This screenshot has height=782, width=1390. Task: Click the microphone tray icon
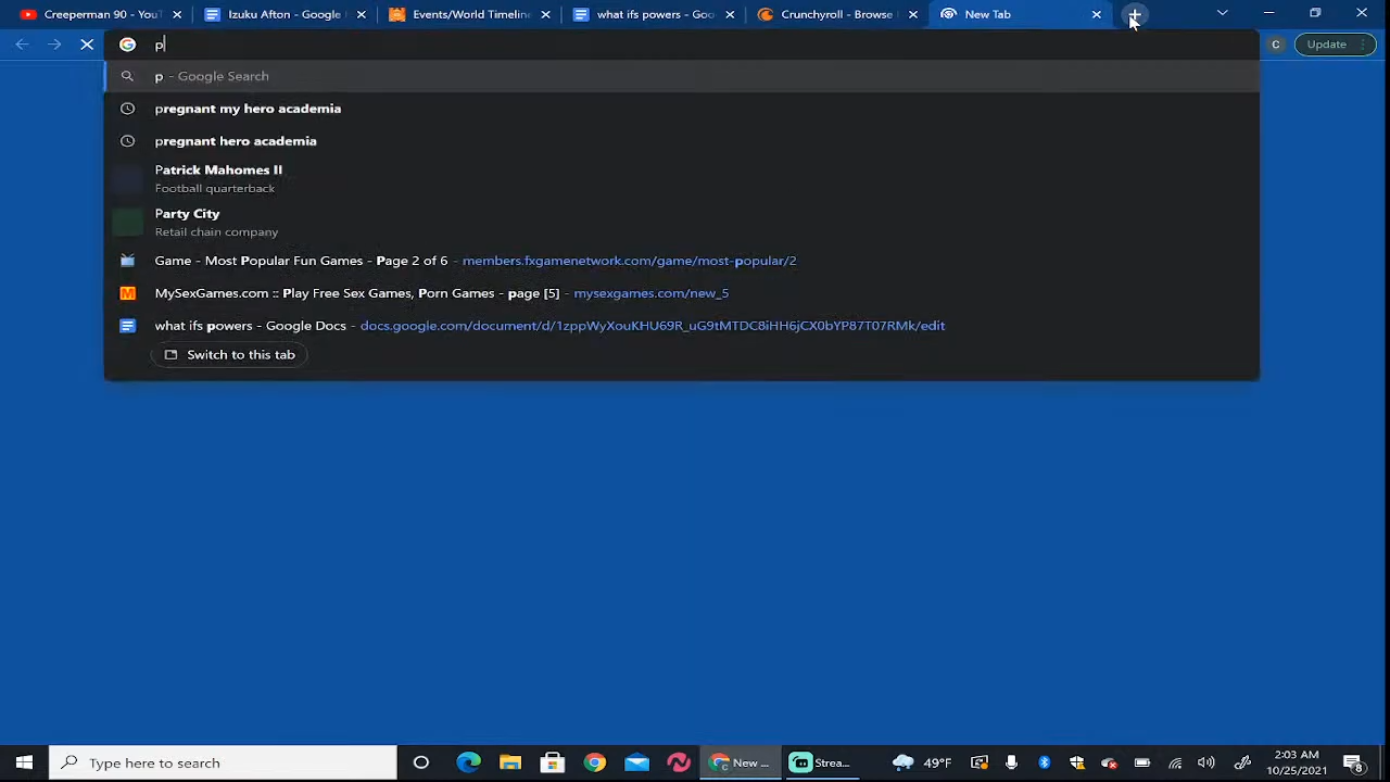point(1012,763)
